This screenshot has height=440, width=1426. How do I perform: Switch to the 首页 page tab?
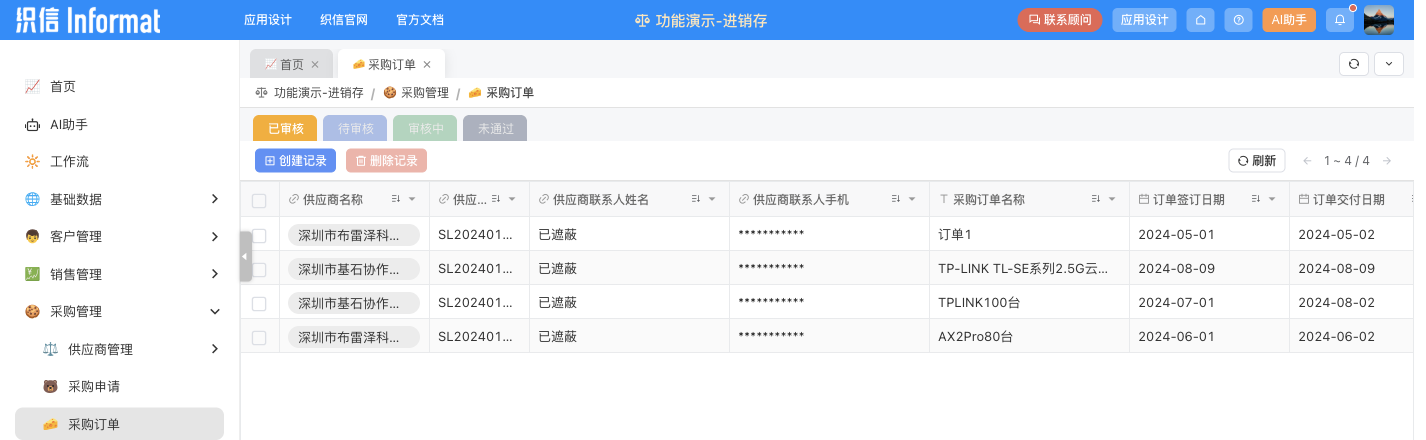pyautogui.click(x=291, y=64)
